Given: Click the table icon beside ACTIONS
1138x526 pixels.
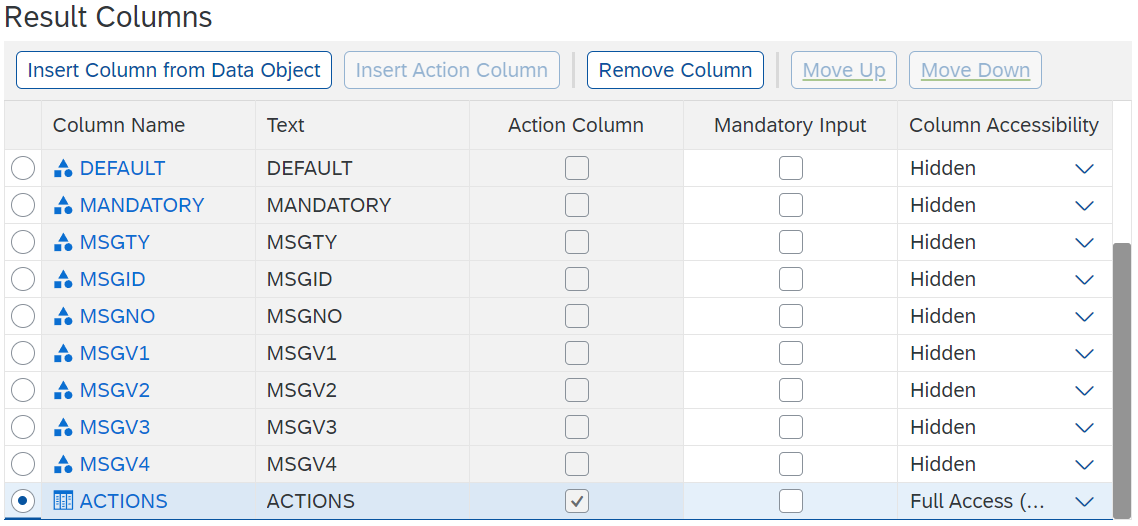Looking at the screenshot, I should (x=63, y=501).
